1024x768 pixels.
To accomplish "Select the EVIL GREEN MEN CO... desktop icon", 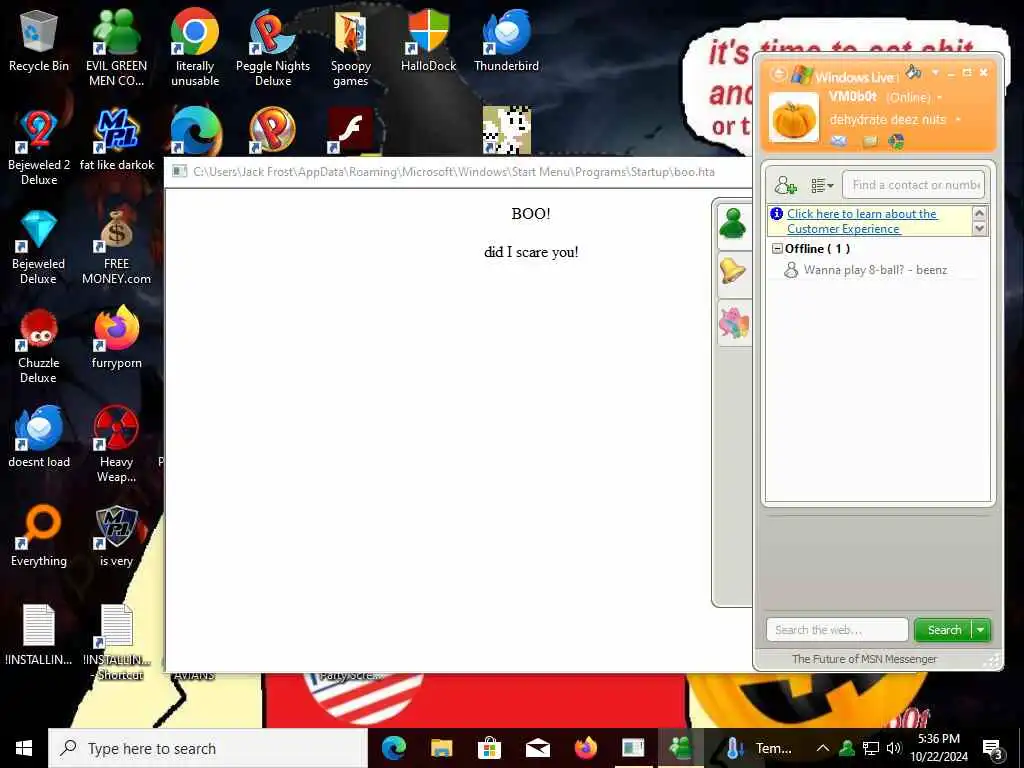I will click(x=116, y=48).
